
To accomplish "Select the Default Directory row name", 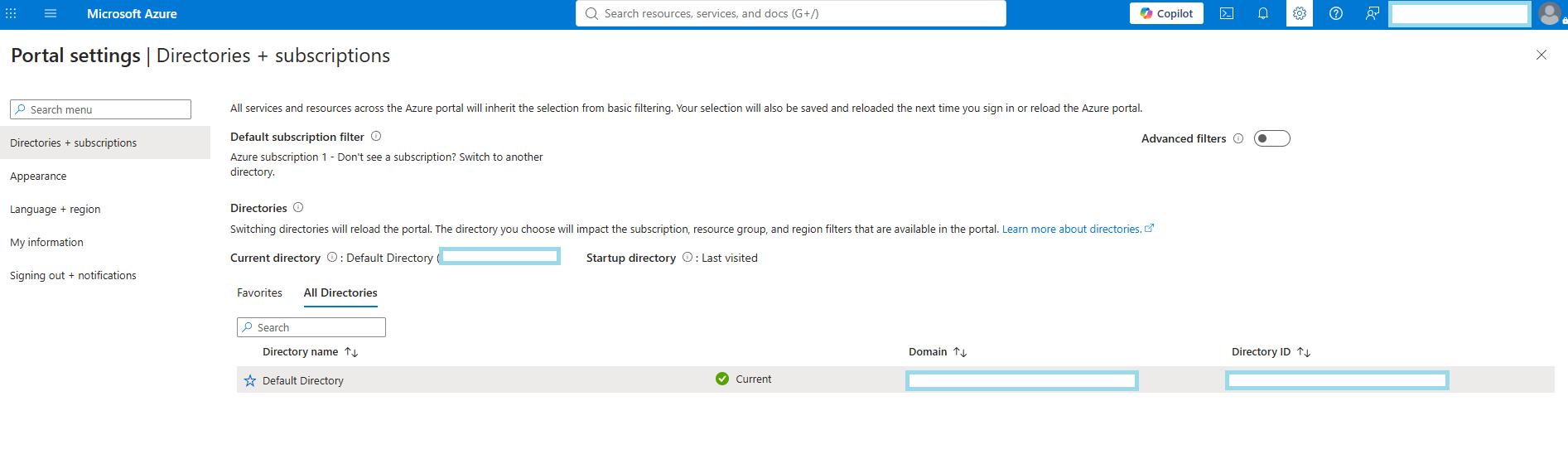I will 303,380.
